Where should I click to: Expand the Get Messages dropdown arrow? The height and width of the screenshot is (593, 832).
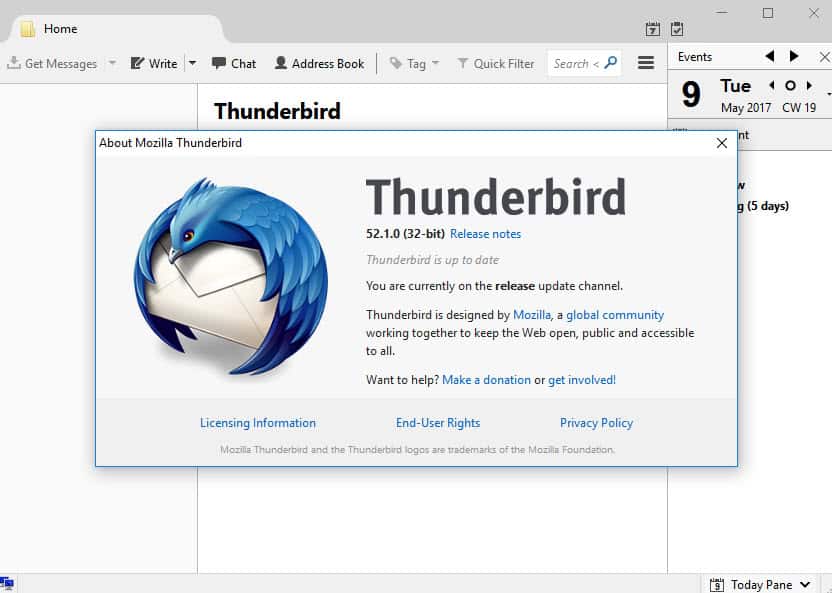pyautogui.click(x=112, y=63)
